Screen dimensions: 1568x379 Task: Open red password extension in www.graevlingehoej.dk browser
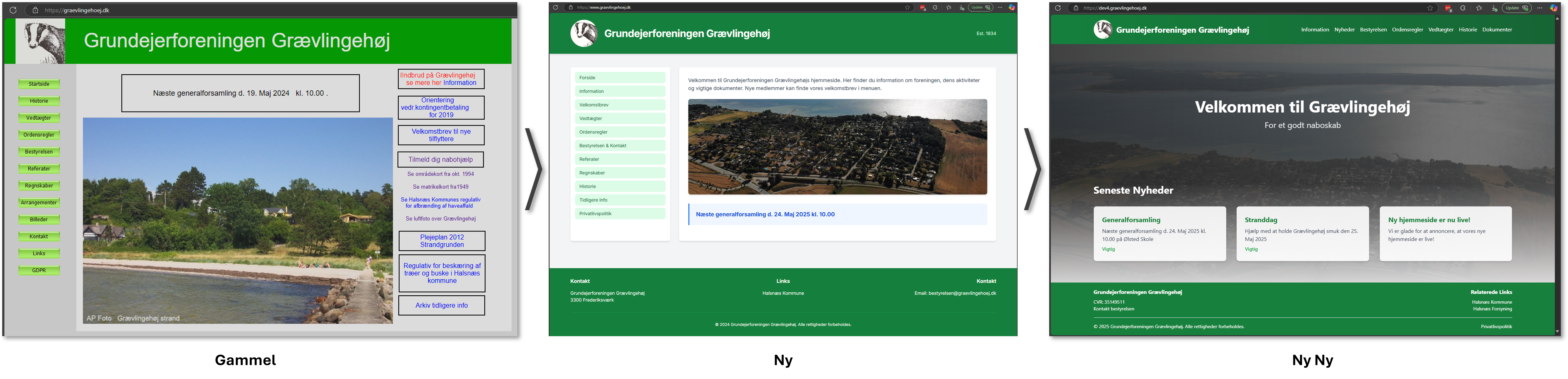(923, 7)
